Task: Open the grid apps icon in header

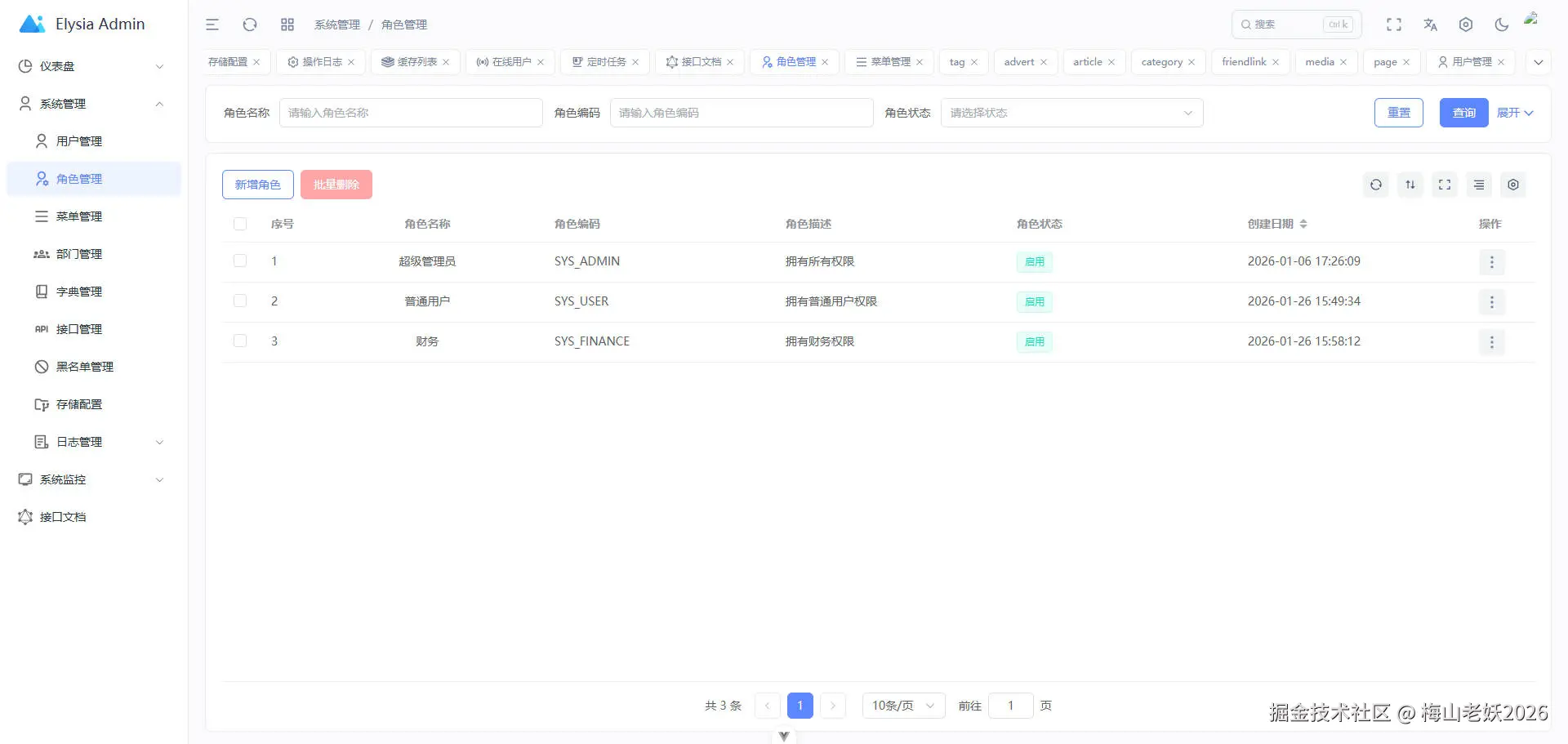Action: (x=287, y=25)
